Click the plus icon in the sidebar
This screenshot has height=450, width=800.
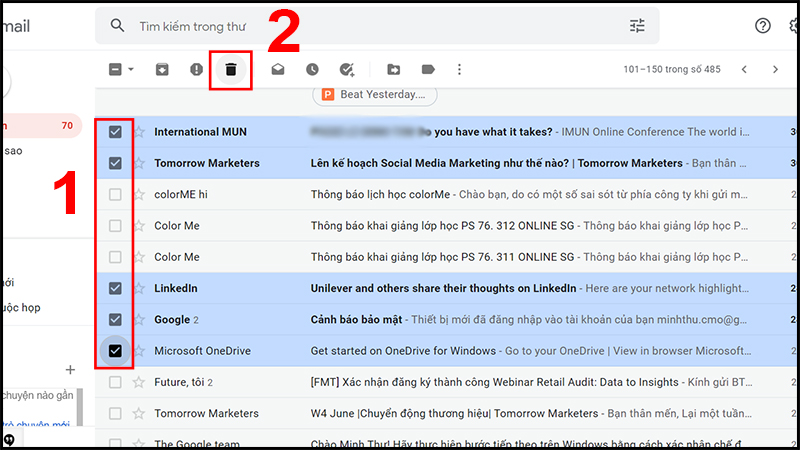pos(70,370)
